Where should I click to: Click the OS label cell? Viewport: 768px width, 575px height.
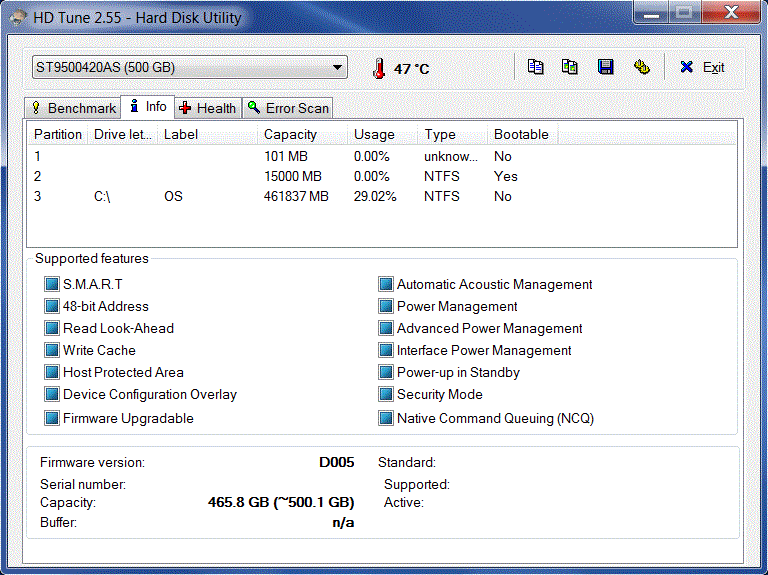173,196
